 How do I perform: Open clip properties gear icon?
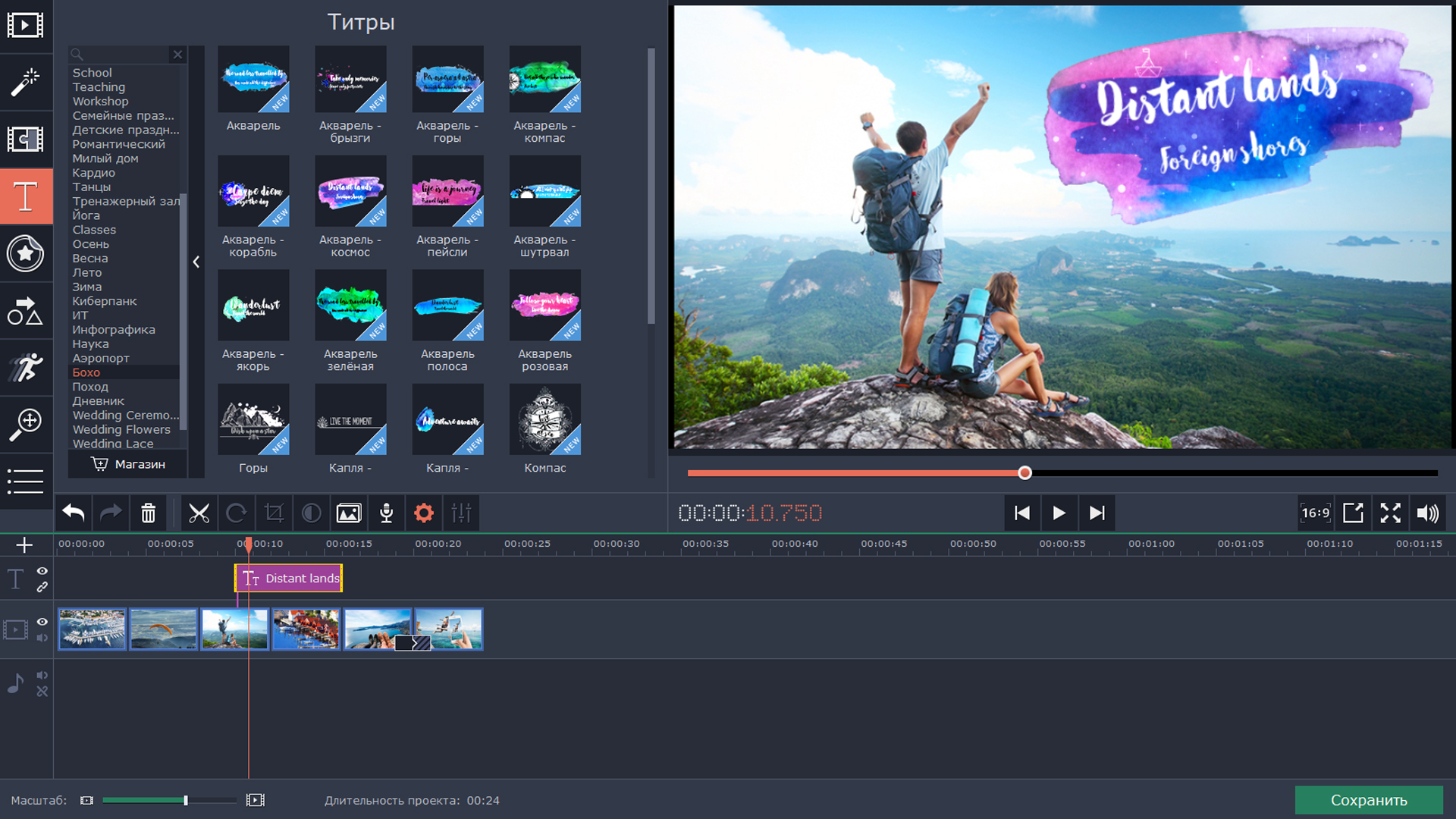tap(424, 513)
